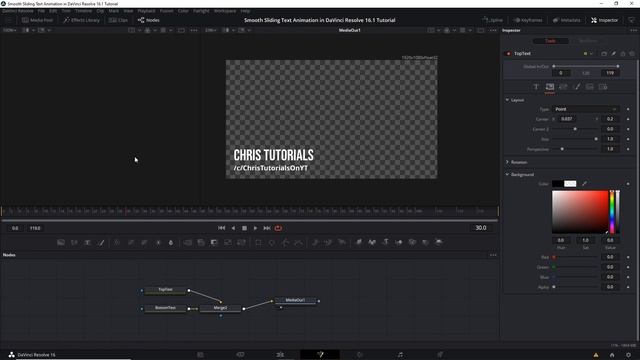Collapse the Background section
Viewport: 640px width, 360px height.
click(507, 174)
